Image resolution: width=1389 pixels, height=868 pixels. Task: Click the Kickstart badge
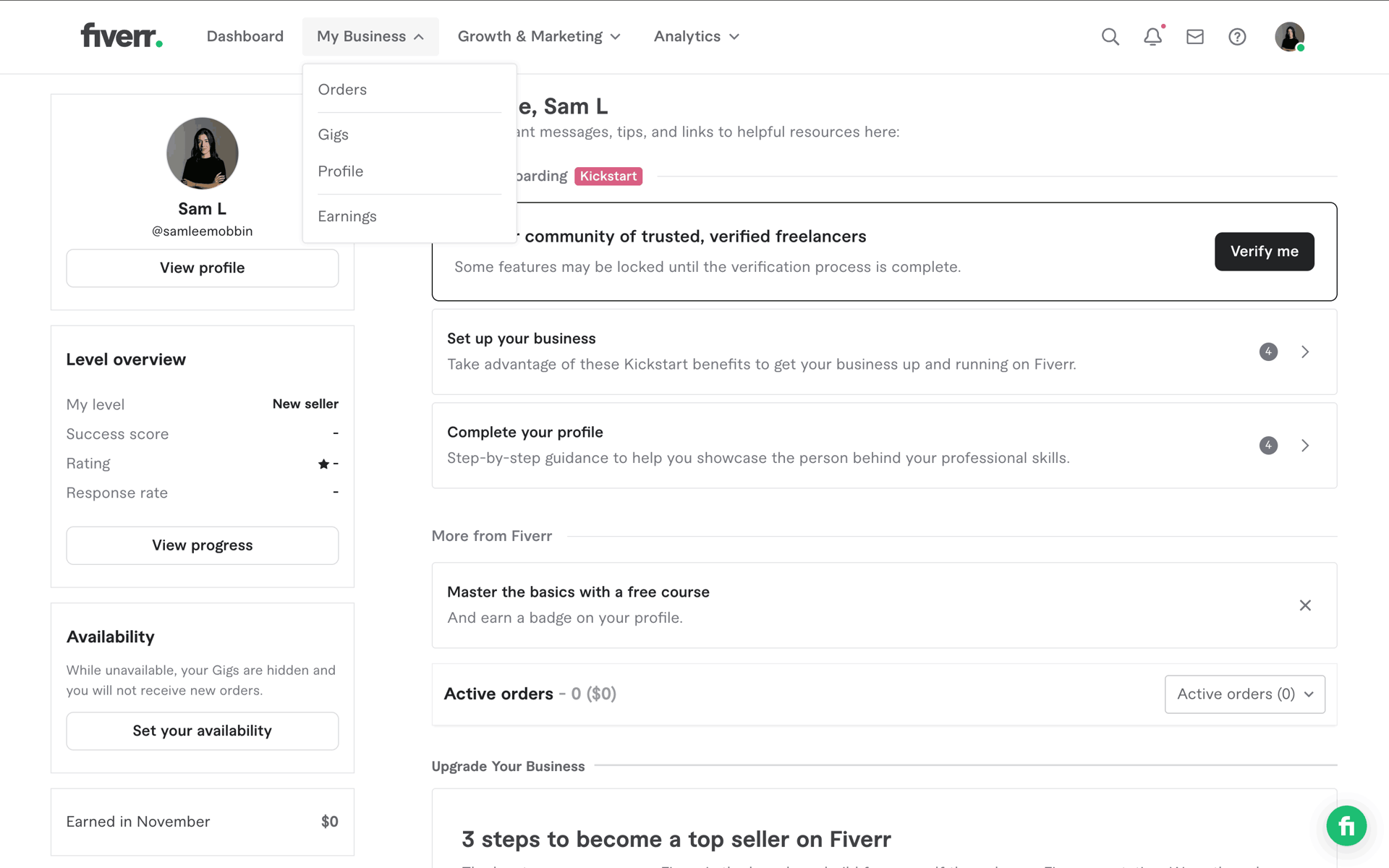tap(608, 176)
